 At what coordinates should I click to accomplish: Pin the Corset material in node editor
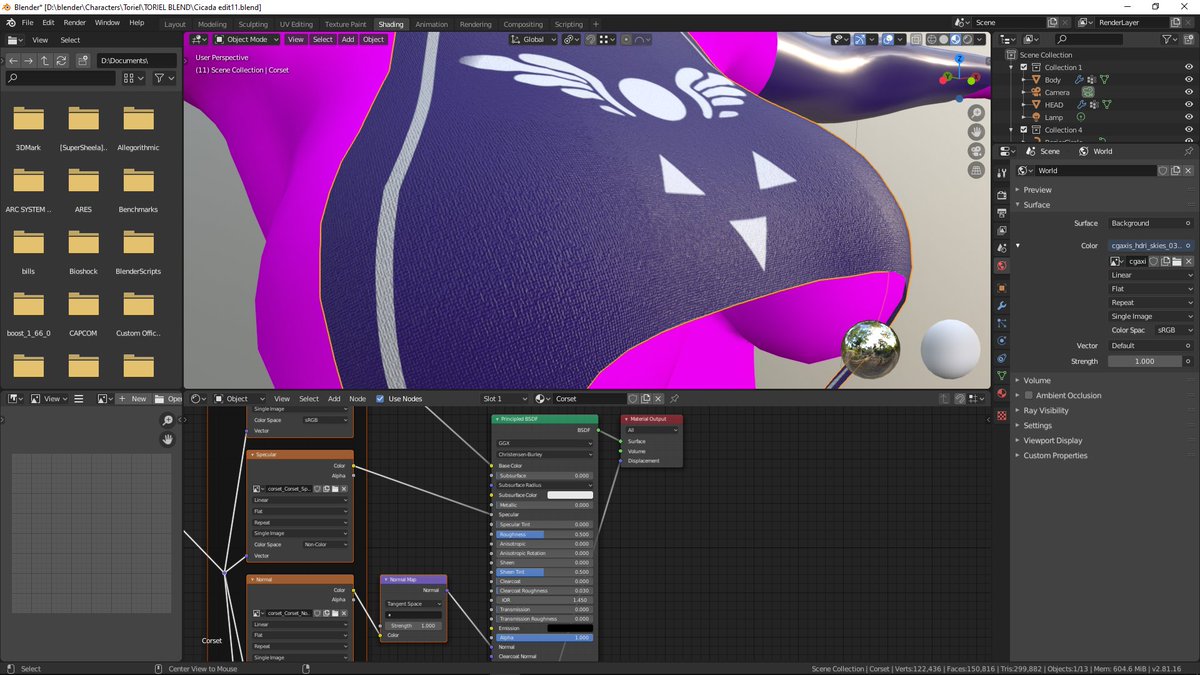(x=674, y=399)
